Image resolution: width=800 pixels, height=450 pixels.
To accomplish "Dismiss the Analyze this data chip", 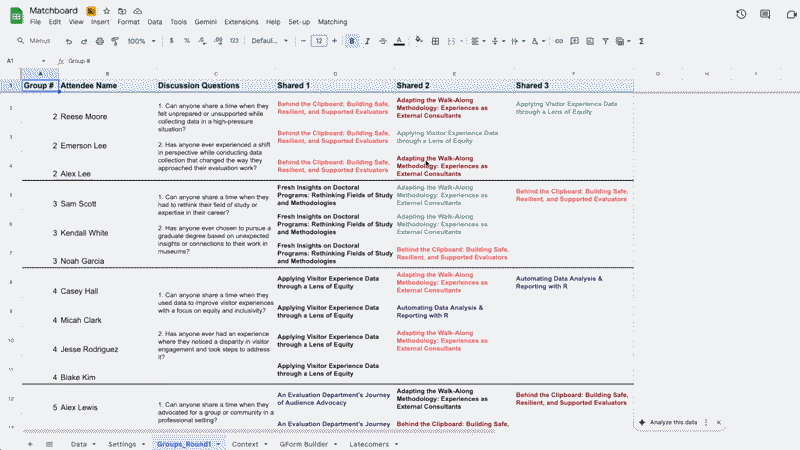I will tap(719, 422).
